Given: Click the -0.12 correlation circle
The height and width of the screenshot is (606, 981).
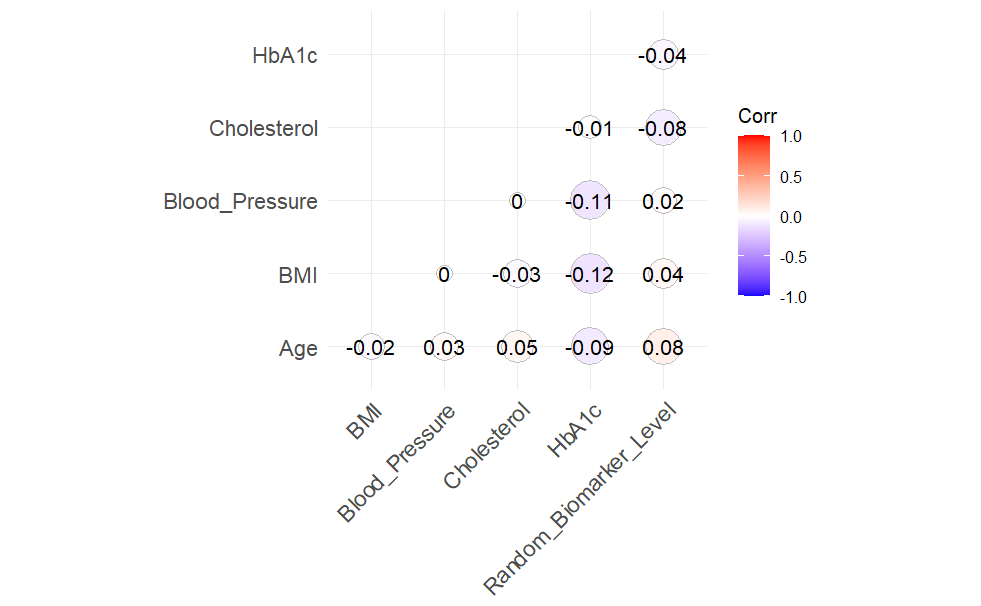Looking at the screenshot, I should click(x=589, y=274).
